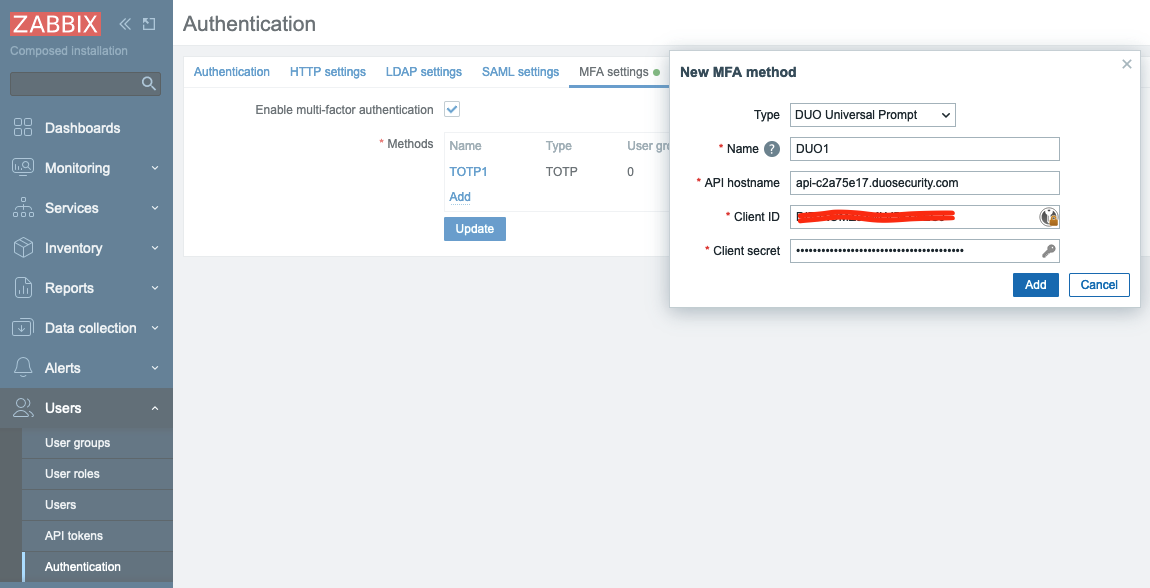Close the New MFA method dialog

point(1127,64)
